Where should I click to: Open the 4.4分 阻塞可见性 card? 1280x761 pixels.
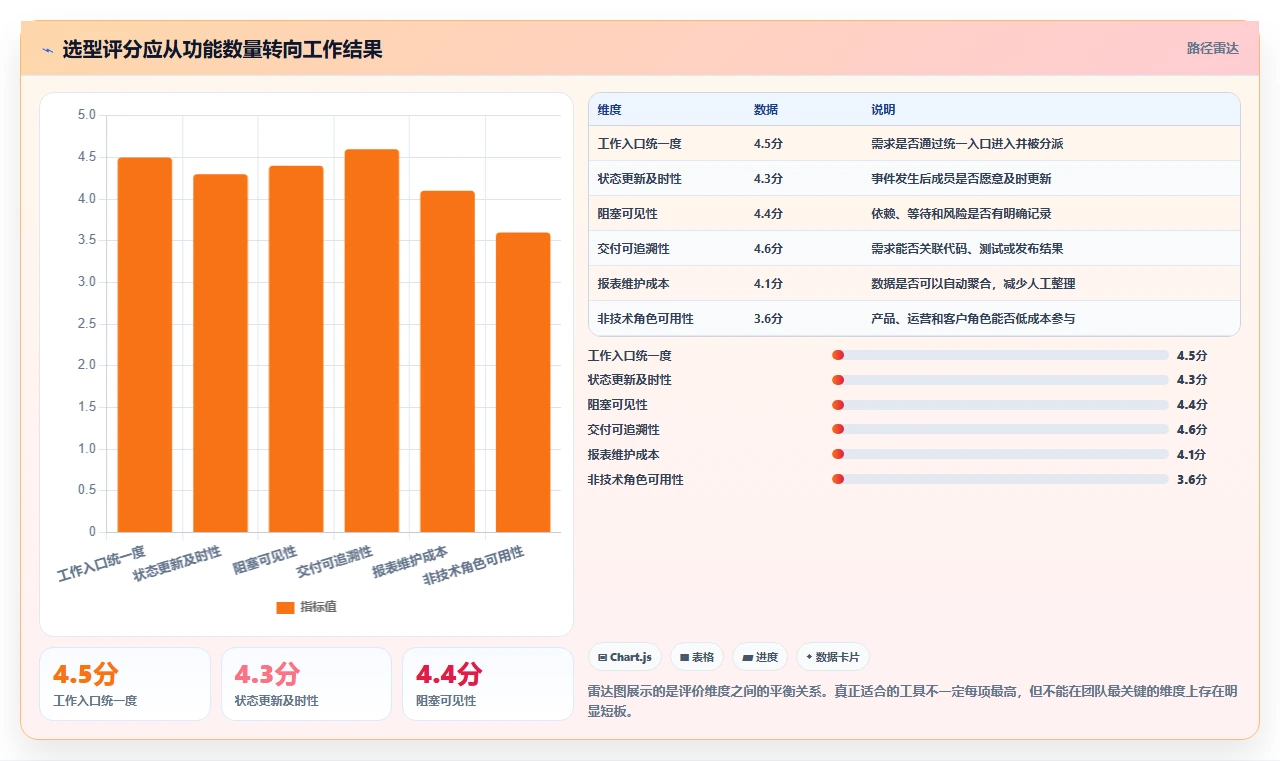point(488,684)
